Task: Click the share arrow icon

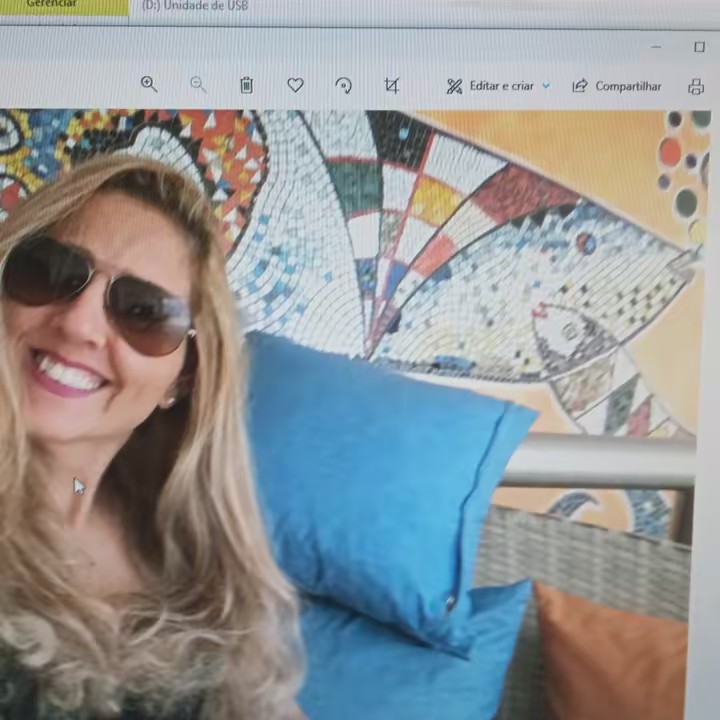Action: click(580, 86)
